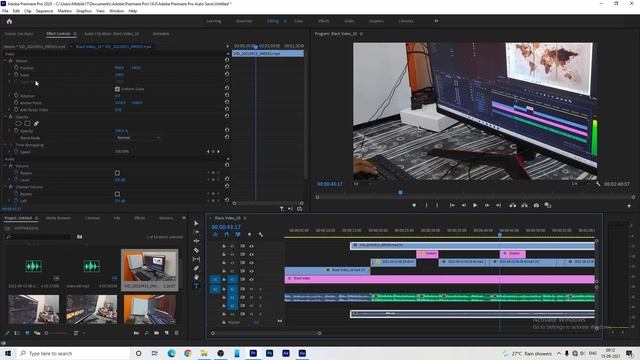Toggle Linked Selection in timeline
Viewport: 640px width, 360px height.
tap(238, 234)
